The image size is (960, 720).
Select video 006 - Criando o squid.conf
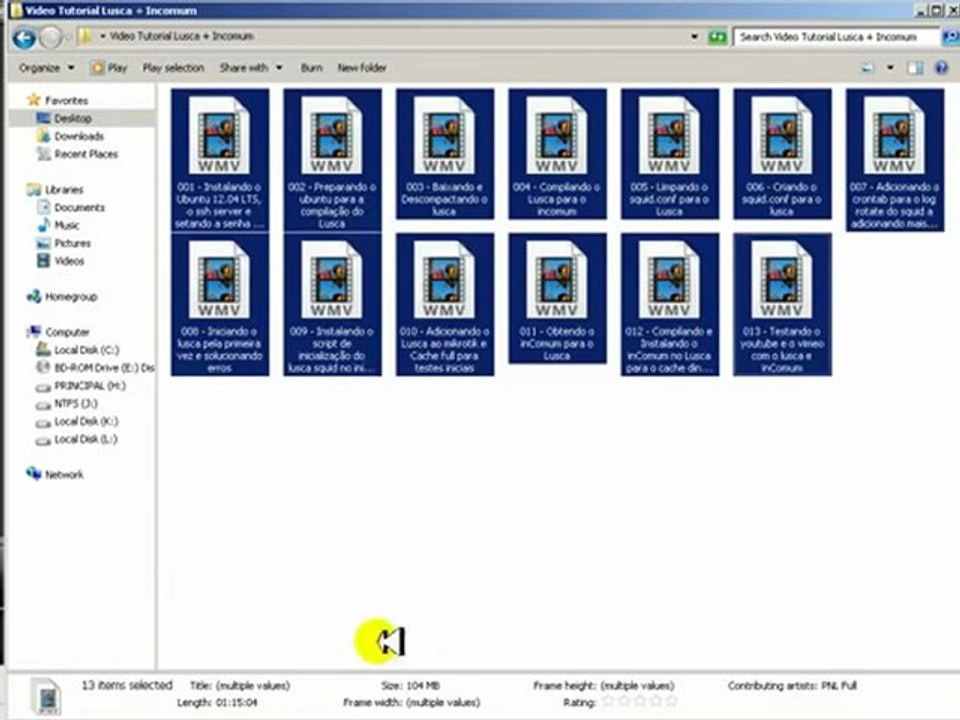782,154
